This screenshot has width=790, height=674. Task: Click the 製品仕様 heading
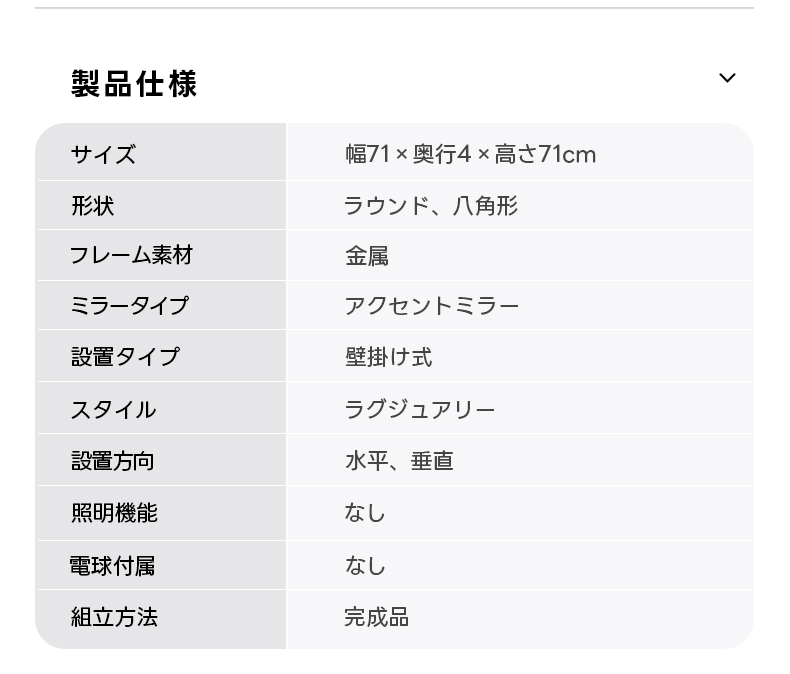coord(134,83)
